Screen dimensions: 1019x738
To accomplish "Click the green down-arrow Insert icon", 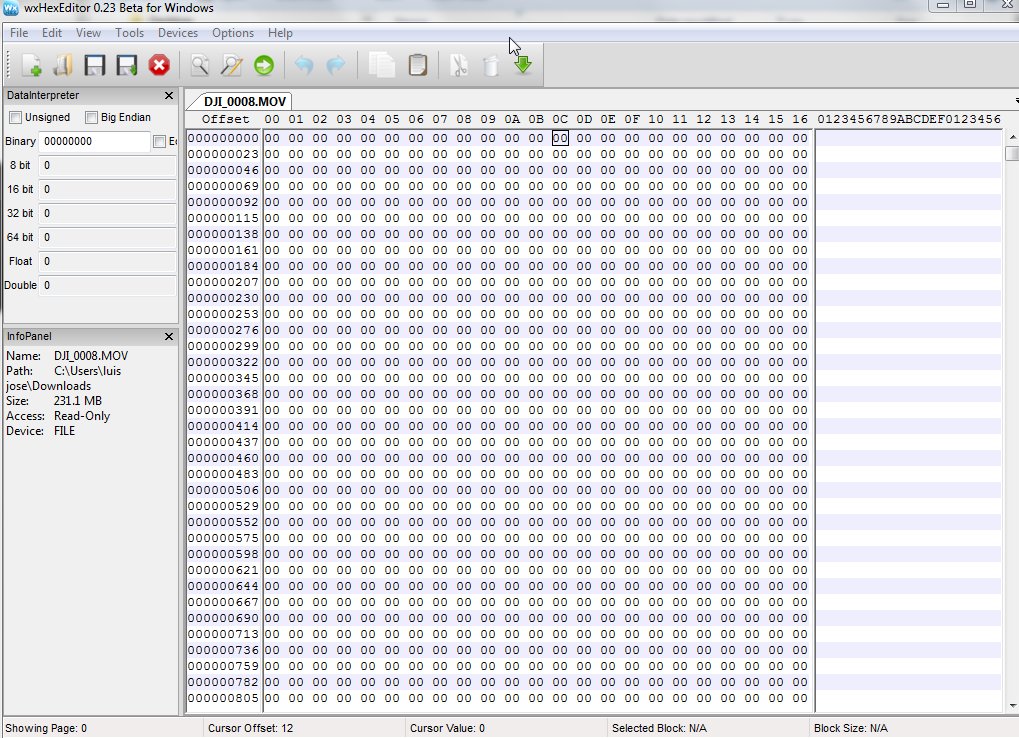I will click(x=522, y=65).
